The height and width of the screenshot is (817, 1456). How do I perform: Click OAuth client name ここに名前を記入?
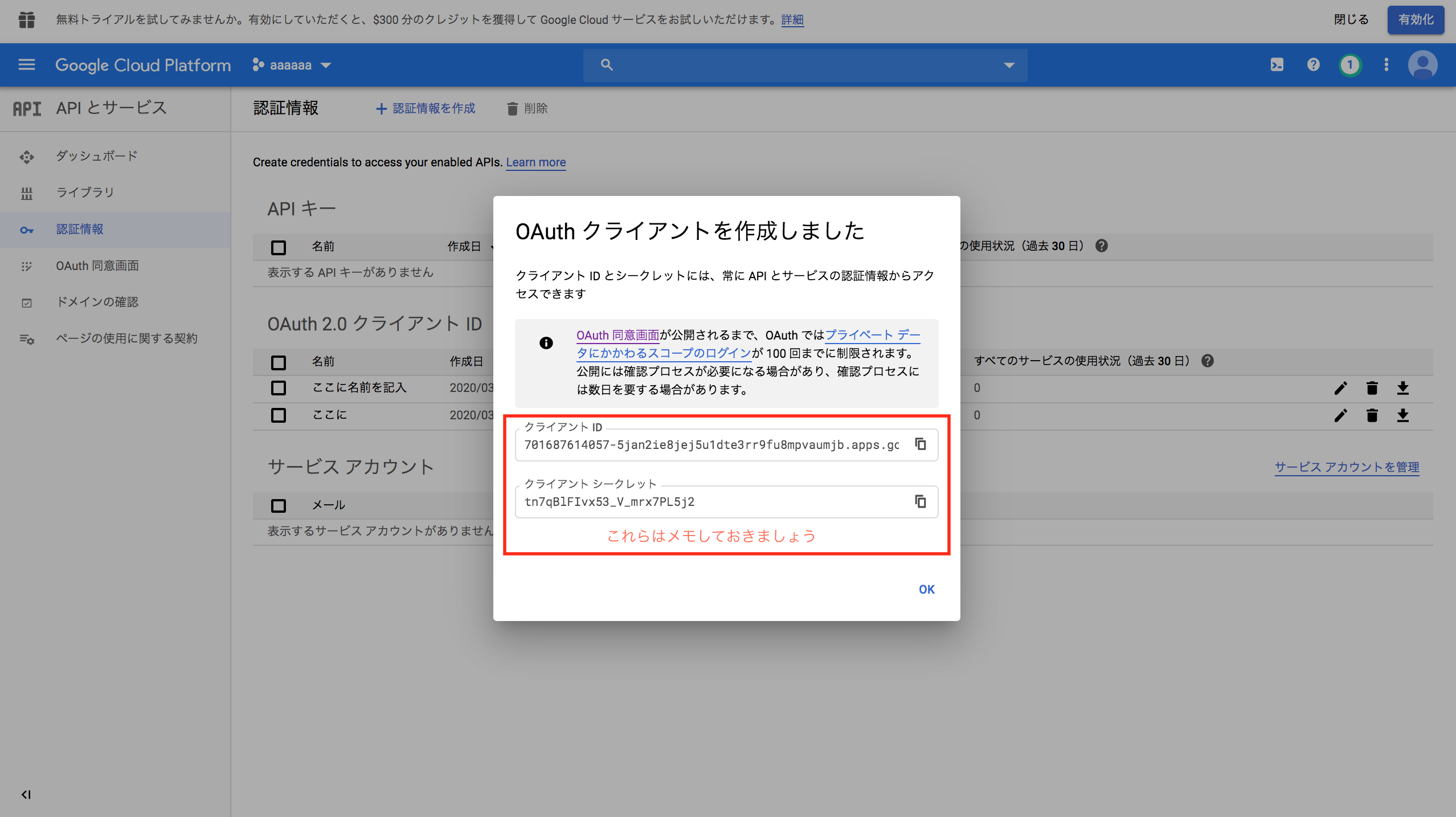[359, 387]
